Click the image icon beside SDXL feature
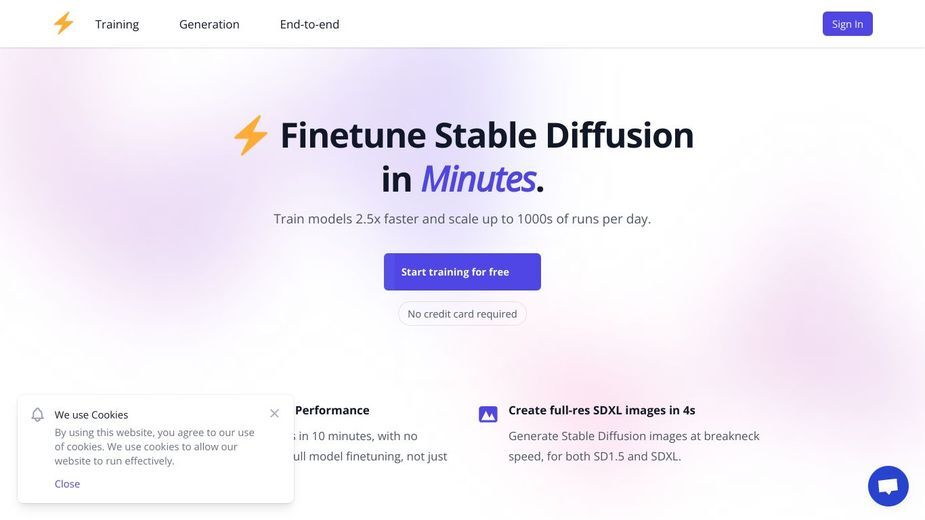The image size is (925, 520). pyautogui.click(x=488, y=414)
